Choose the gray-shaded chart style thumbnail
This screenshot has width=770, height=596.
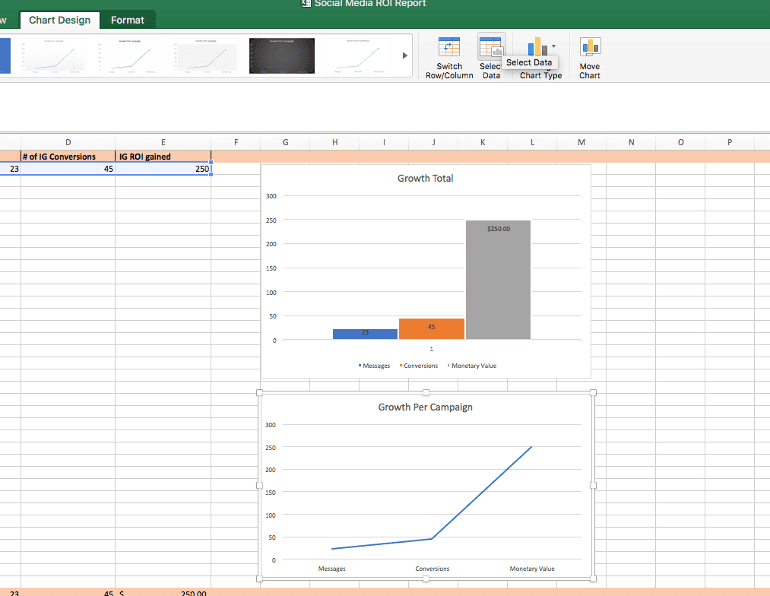tap(206, 56)
